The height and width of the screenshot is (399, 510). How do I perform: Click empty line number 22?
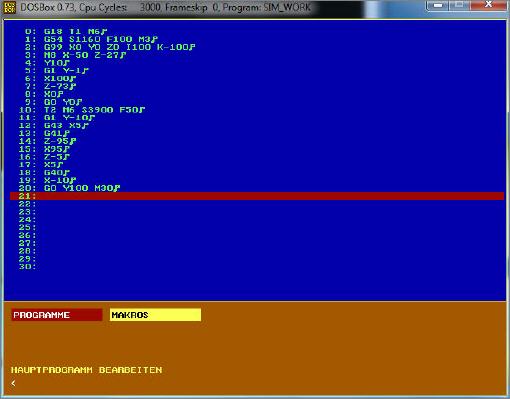27,204
